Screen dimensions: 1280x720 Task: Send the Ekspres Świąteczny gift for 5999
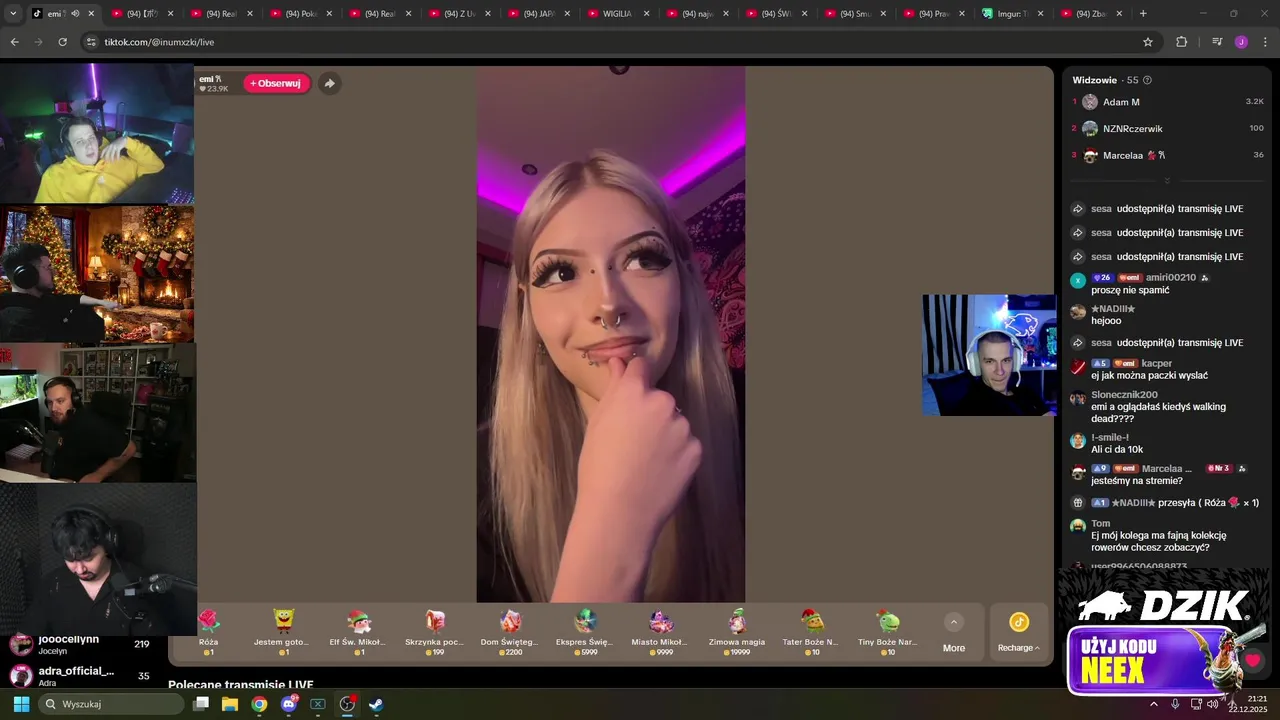point(585,632)
